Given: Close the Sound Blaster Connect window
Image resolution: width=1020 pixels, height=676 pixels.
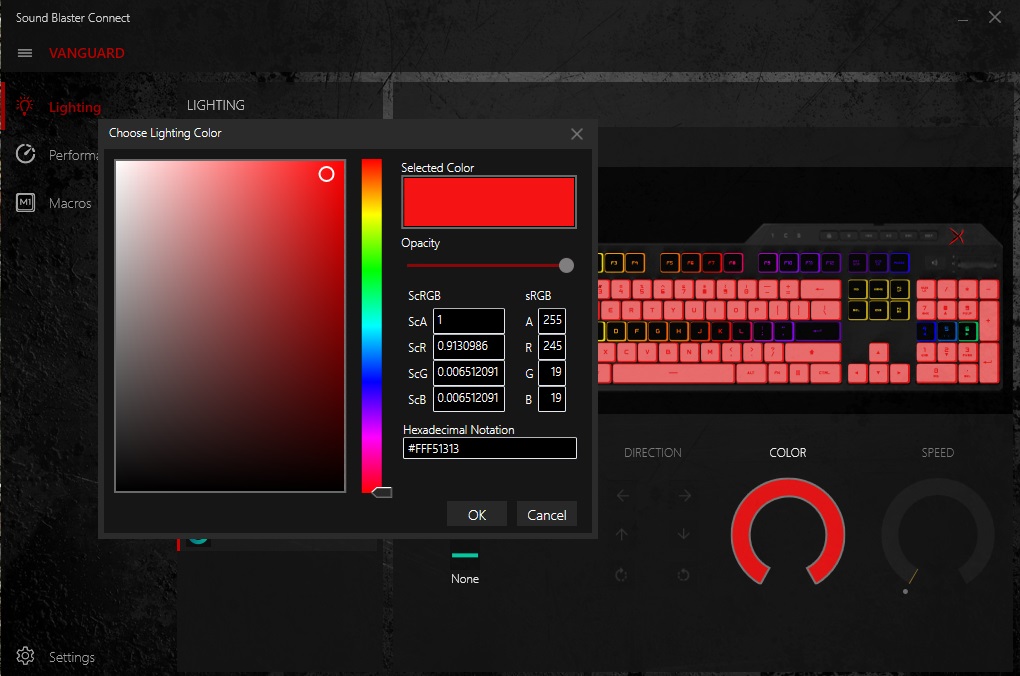Looking at the screenshot, I should (x=995, y=18).
